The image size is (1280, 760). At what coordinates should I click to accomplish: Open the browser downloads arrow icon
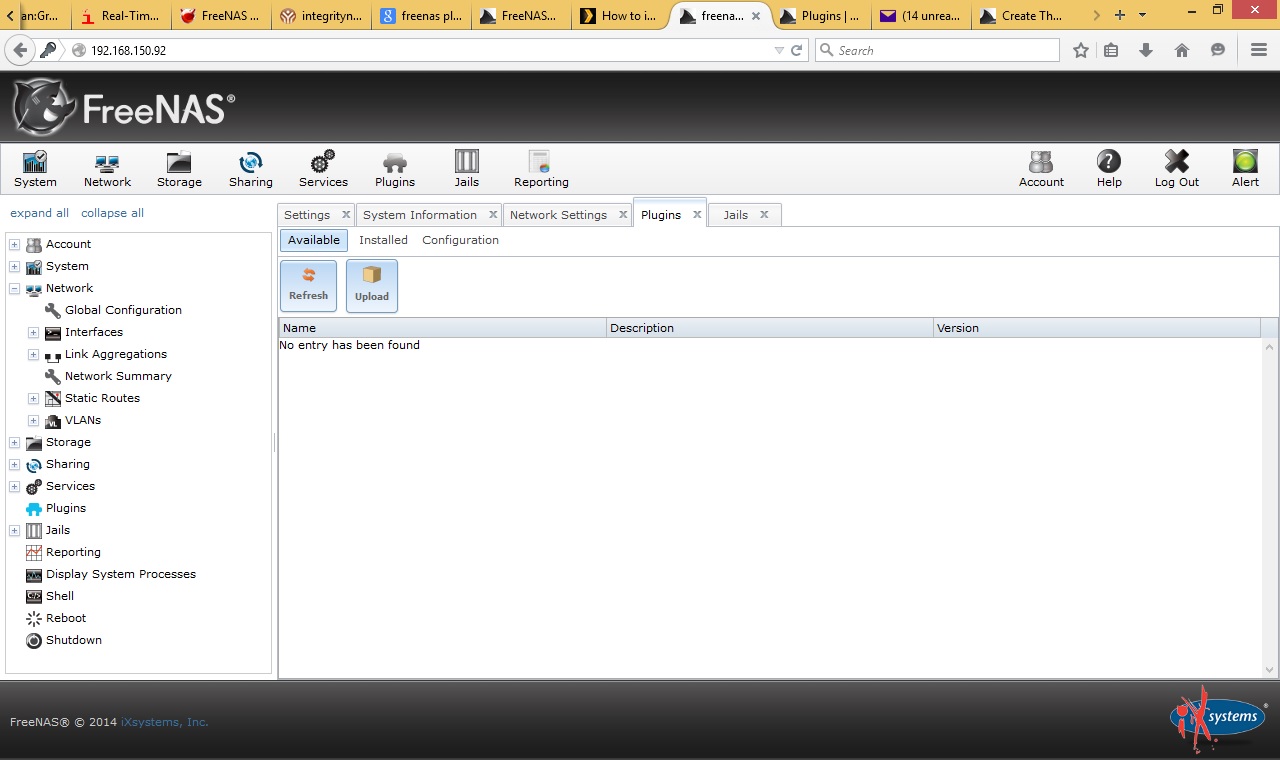pos(1146,50)
